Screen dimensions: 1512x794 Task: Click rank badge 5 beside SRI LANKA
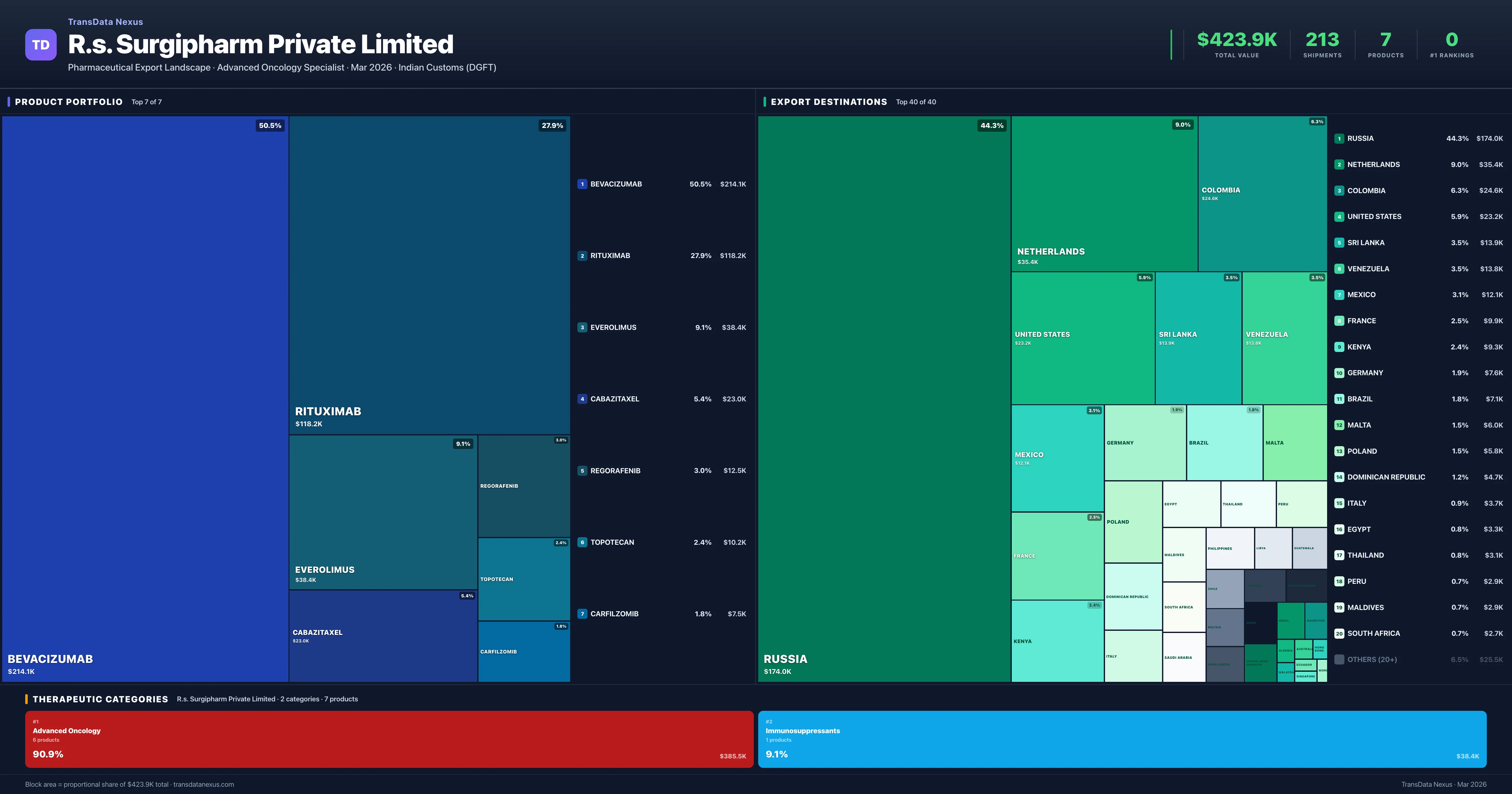(x=1340, y=242)
